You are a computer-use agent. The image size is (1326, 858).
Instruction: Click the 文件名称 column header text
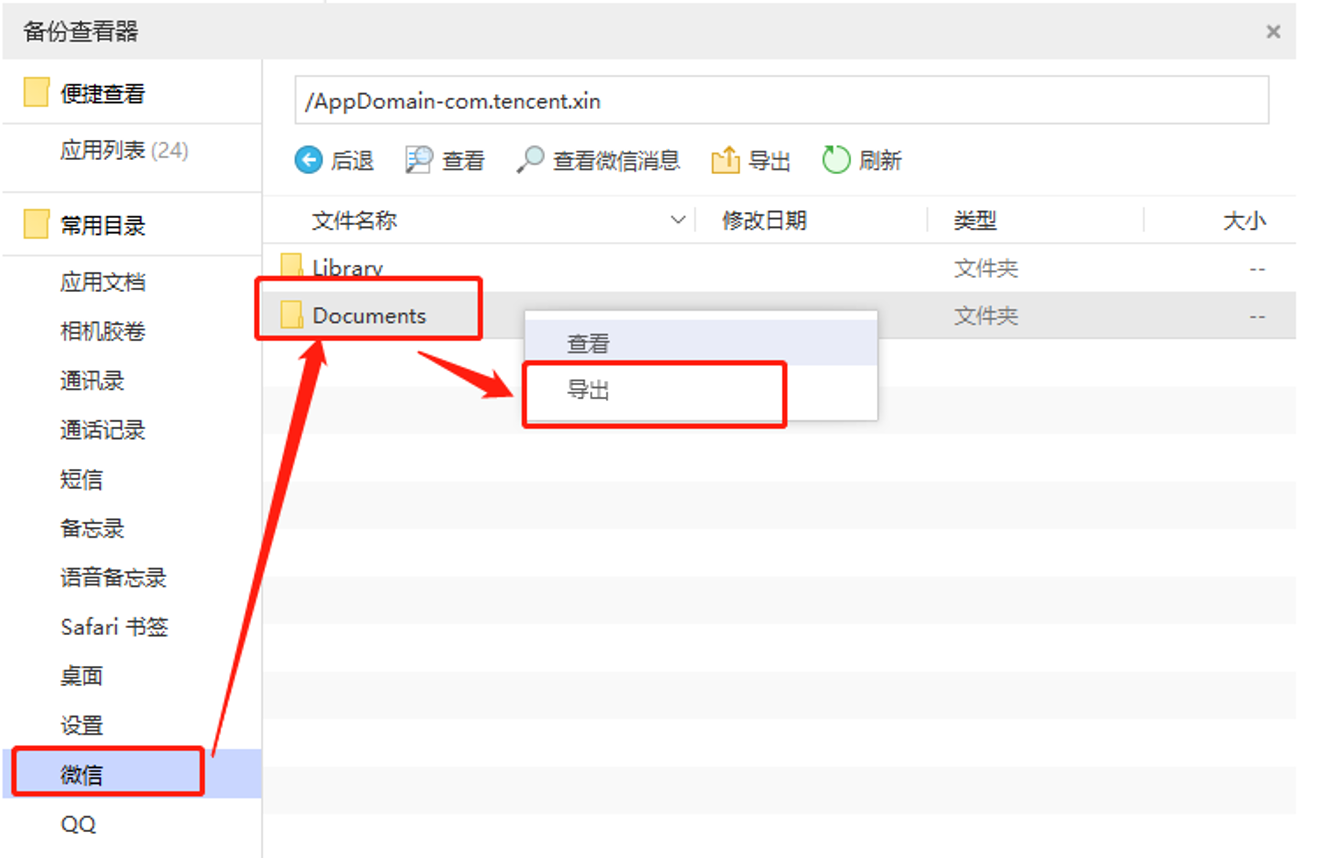coord(354,220)
